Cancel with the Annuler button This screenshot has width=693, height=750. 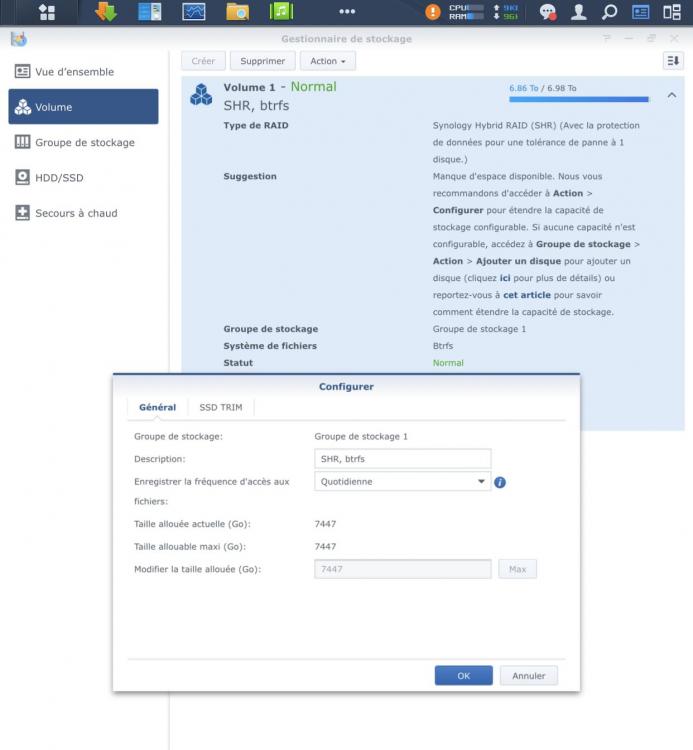click(528, 675)
